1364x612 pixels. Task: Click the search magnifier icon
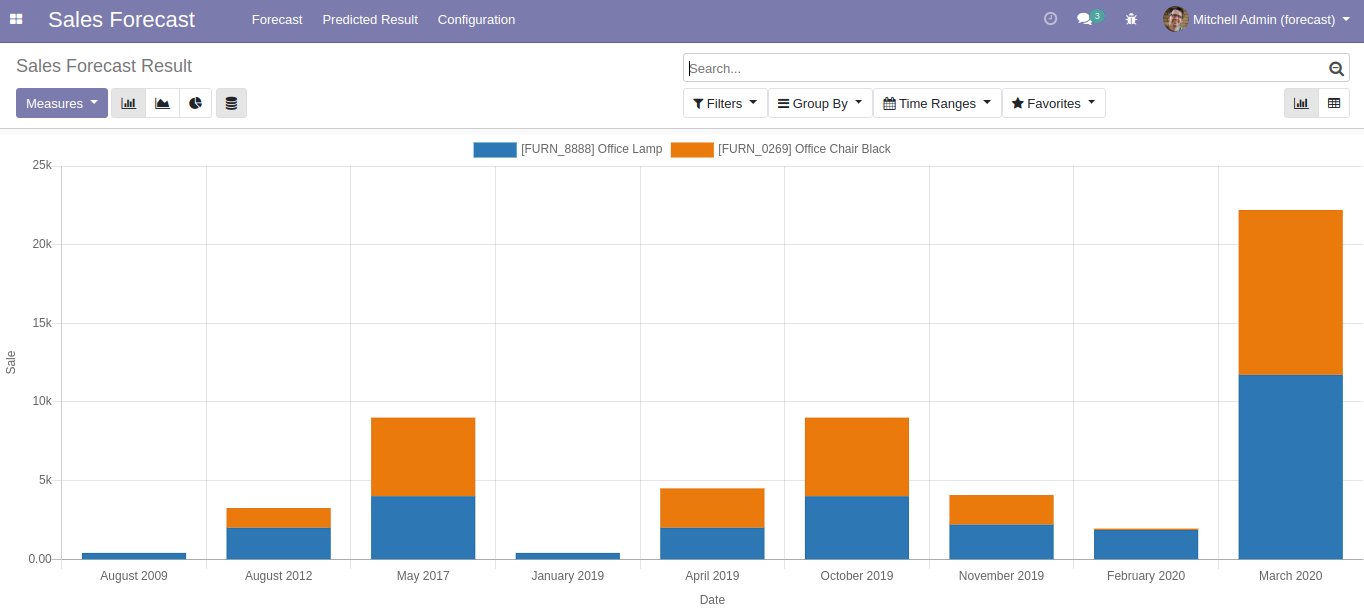1336,68
